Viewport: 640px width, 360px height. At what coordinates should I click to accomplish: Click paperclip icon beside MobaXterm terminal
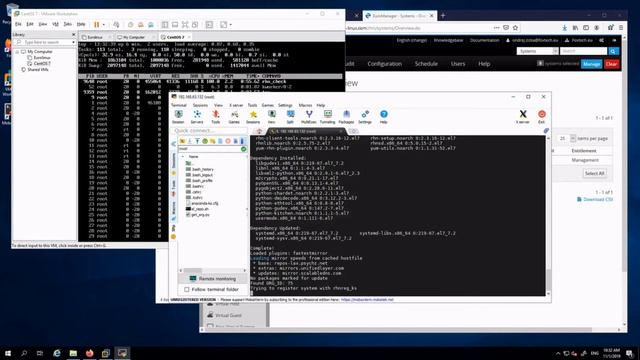(x=546, y=131)
